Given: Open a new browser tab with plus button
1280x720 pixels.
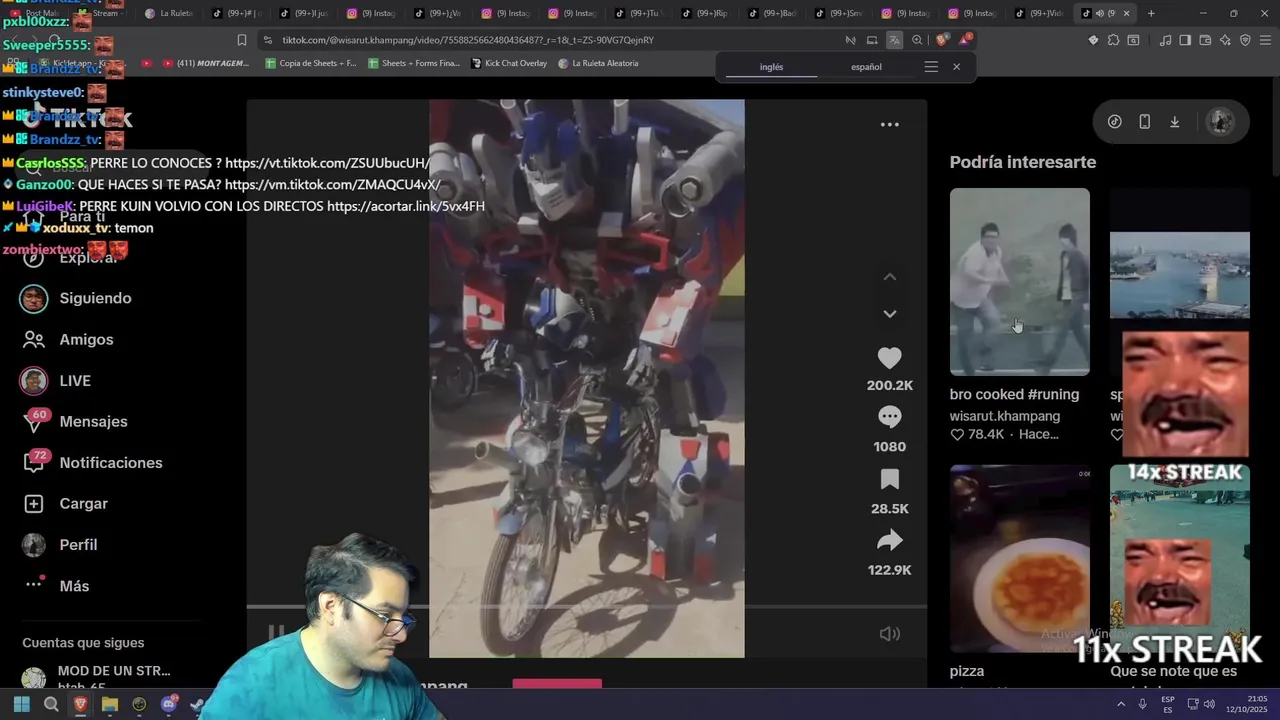Looking at the screenshot, I should (x=1151, y=13).
